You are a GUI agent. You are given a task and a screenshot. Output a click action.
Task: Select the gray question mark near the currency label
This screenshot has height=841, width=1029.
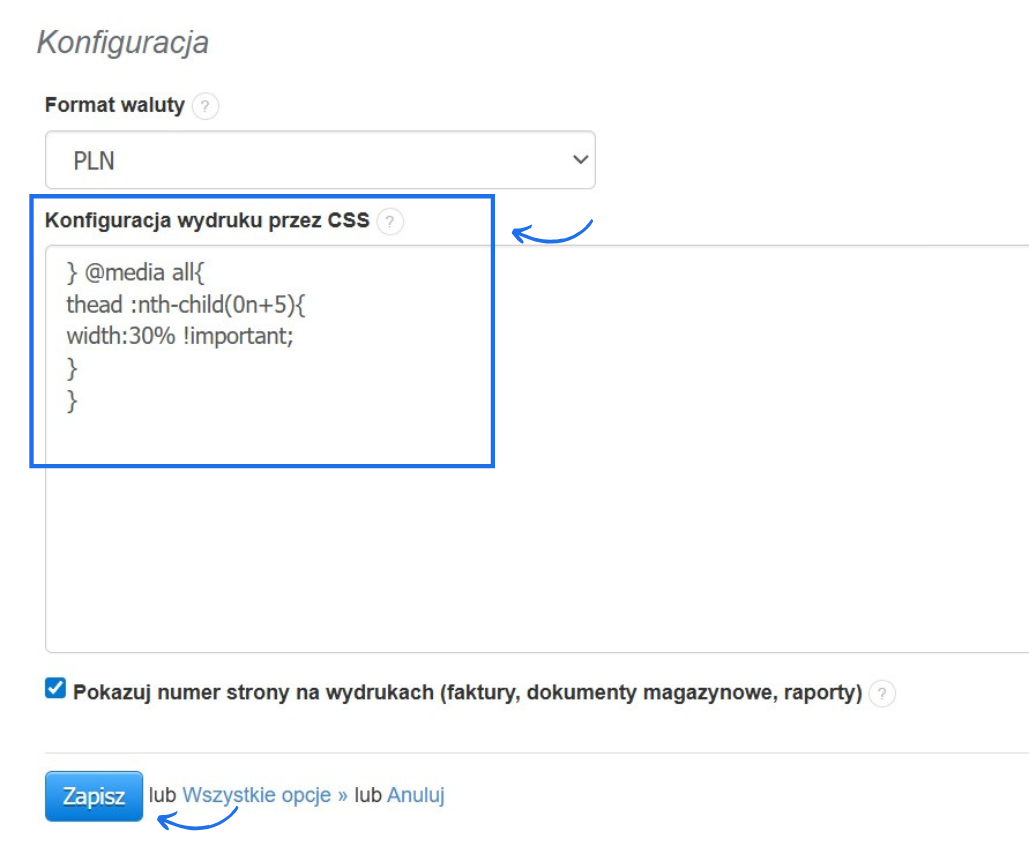(206, 106)
